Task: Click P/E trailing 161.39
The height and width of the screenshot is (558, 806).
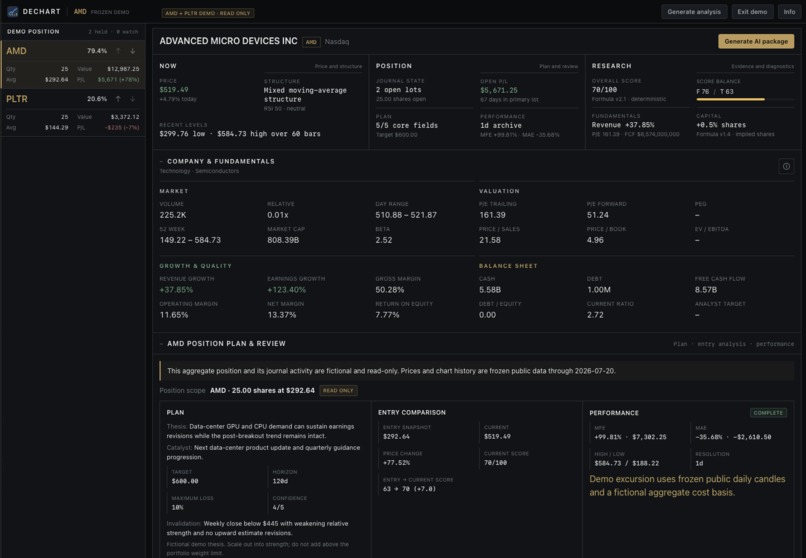Action: (x=492, y=215)
